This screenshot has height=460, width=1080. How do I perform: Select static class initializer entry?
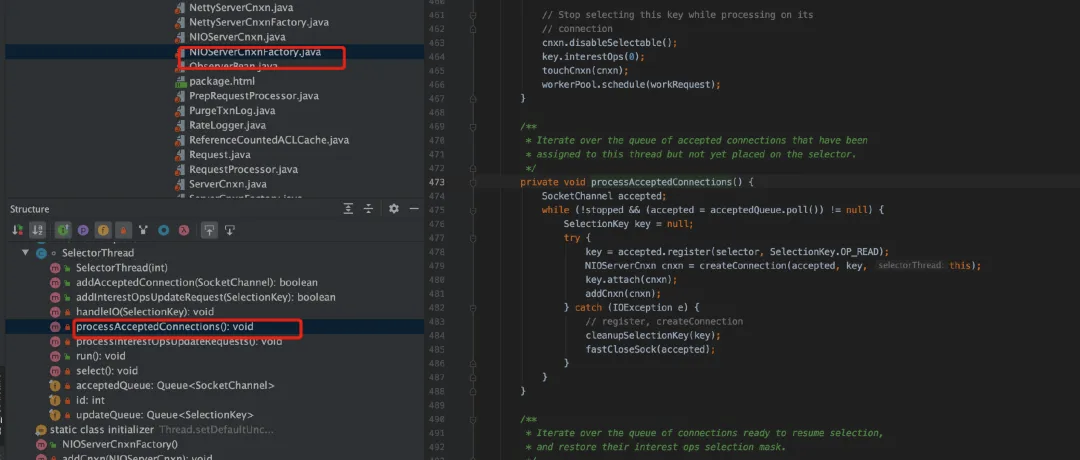tap(102, 430)
